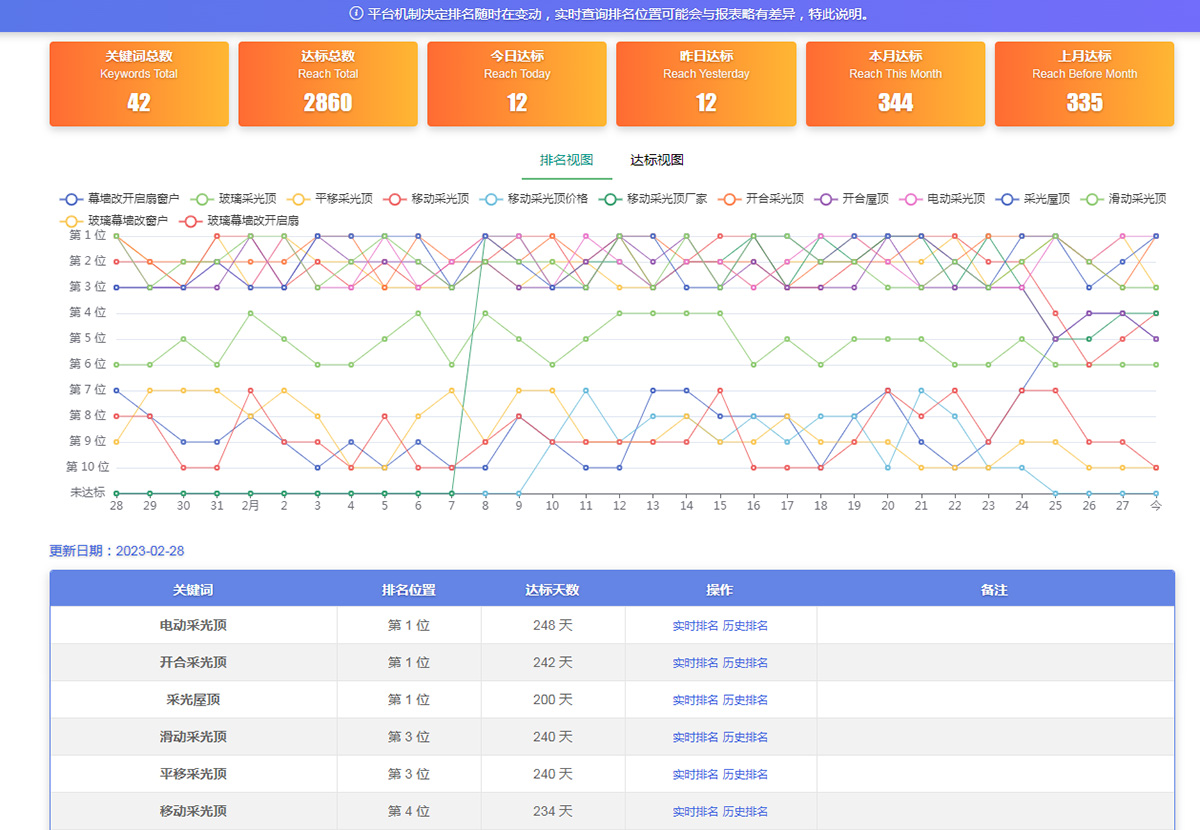Screen dimensions: 1200x830
Task: Toggle the 幕墙改开启扇窗户 legend series
Action: 120,199
